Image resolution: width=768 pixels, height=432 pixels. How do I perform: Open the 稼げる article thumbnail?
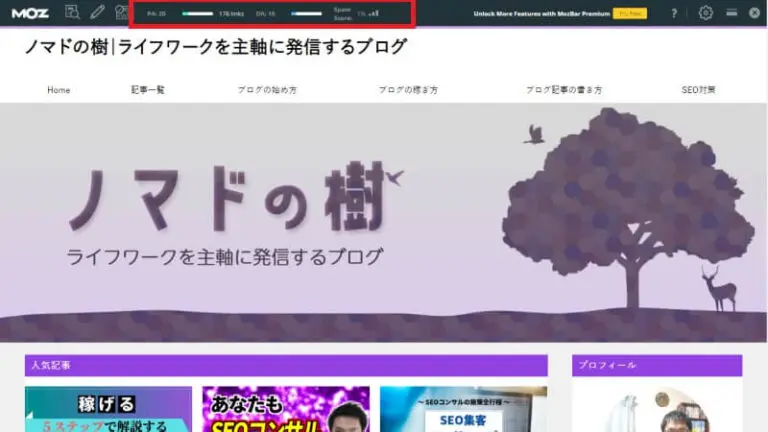click(x=108, y=410)
